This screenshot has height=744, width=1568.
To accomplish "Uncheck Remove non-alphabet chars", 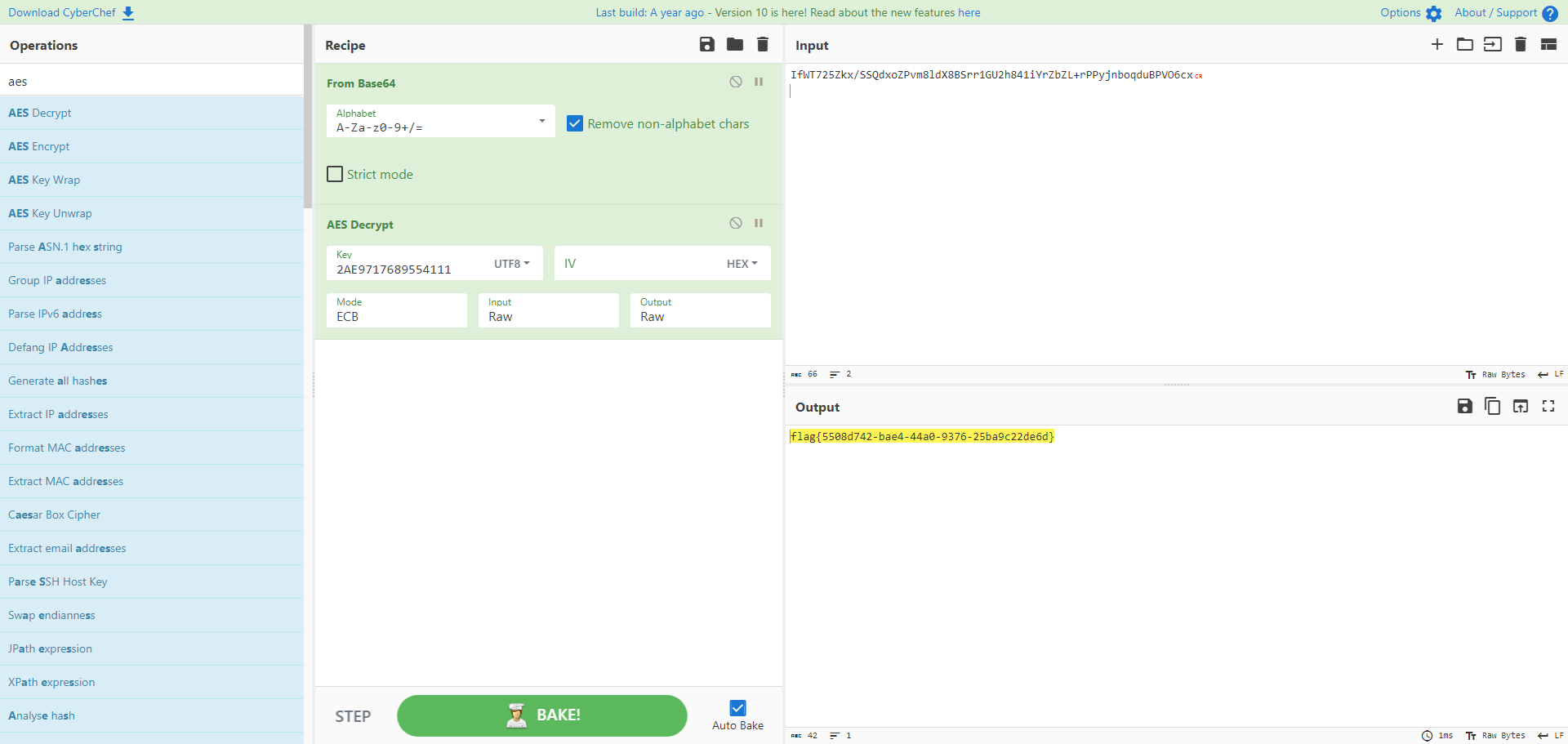I will [575, 124].
